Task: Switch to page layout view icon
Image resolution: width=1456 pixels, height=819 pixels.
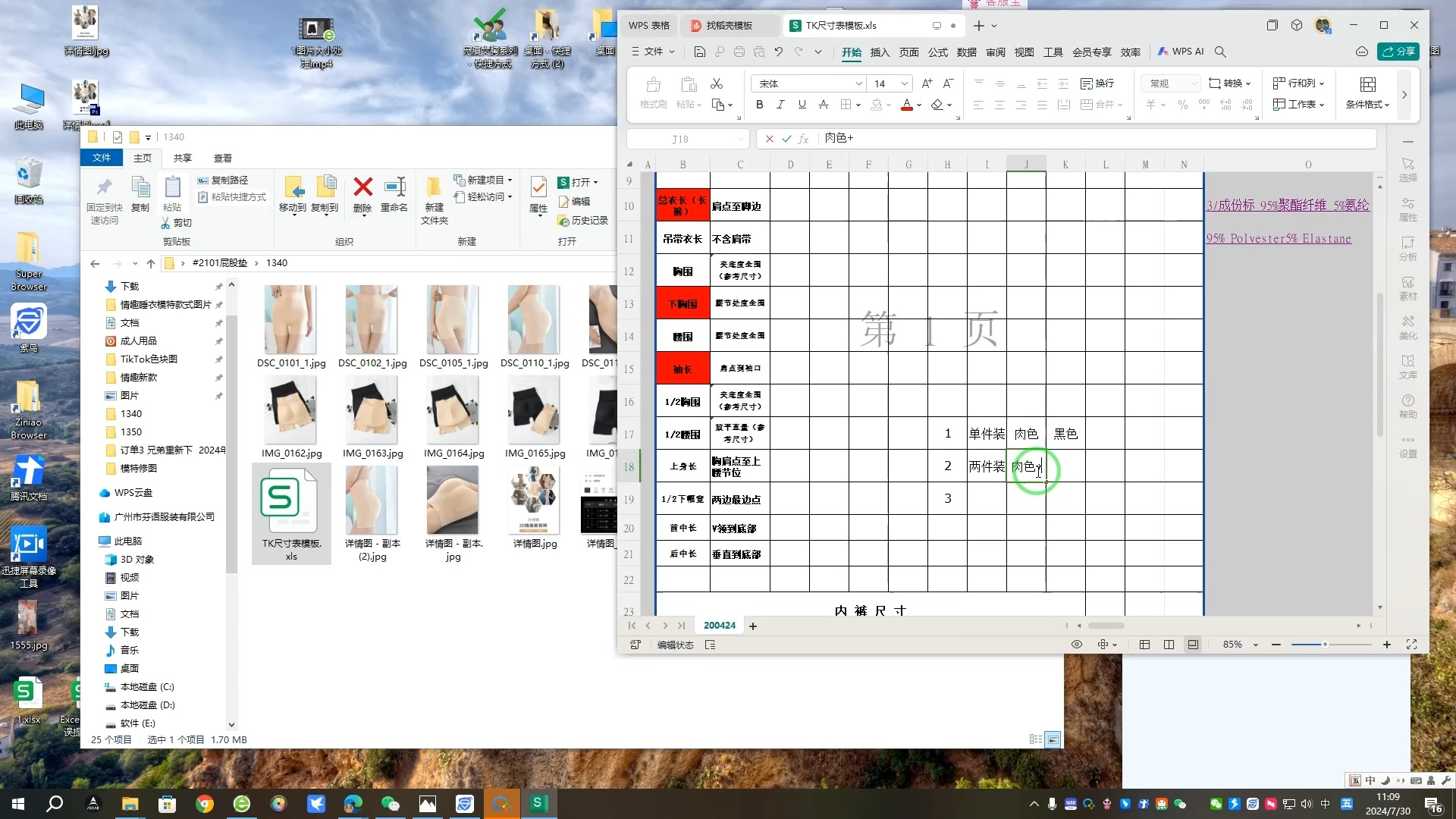Action: (x=1169, y=645)
